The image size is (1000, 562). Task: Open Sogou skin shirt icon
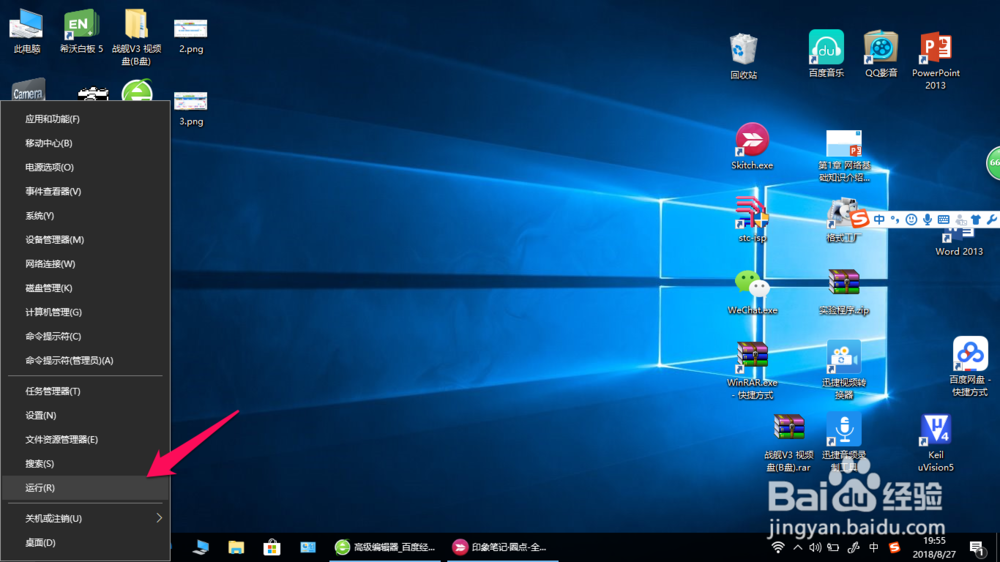point(976,219)
